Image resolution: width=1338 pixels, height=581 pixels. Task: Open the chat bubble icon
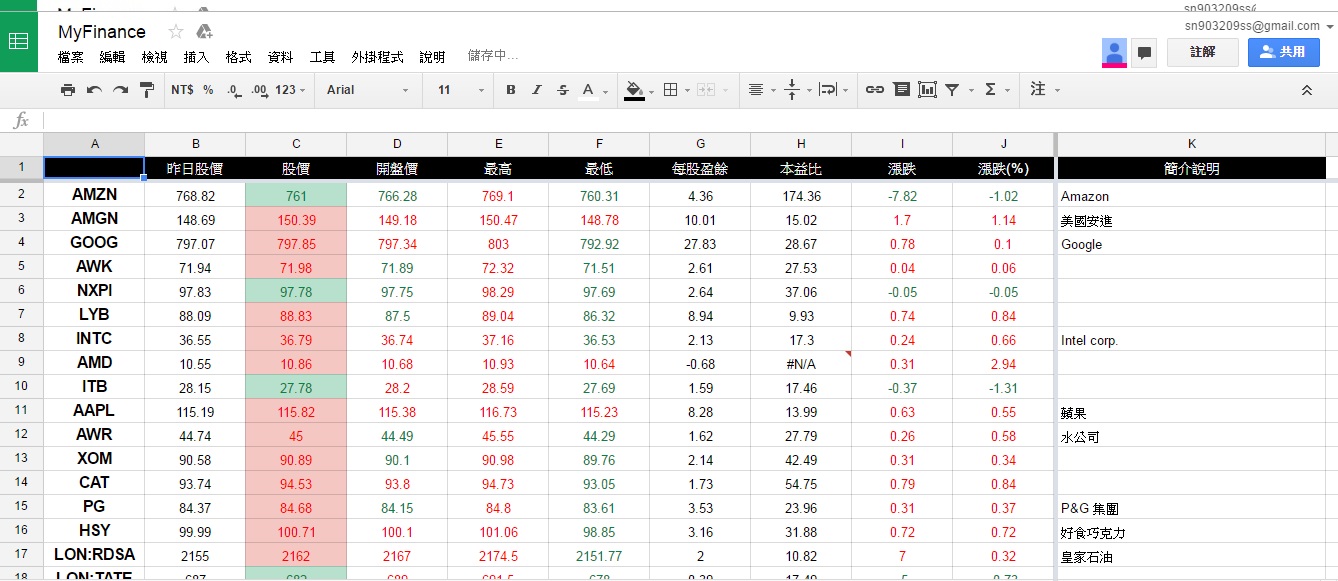1144,53
